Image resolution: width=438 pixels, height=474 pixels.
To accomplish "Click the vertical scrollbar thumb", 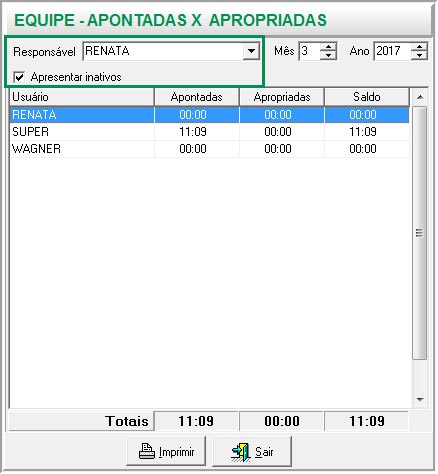I will point(420,233).
